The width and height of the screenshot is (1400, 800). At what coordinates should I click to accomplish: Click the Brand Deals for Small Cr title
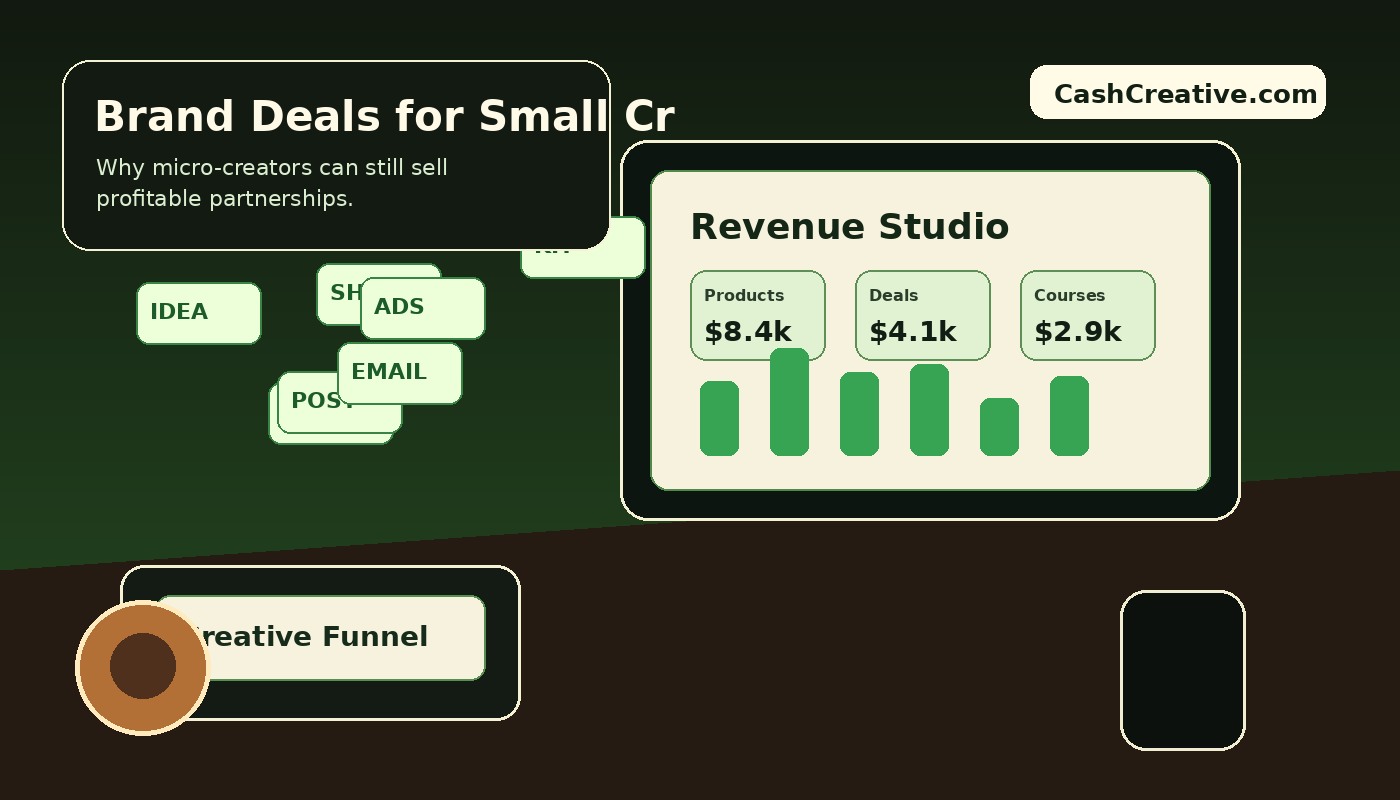[x=384, y=117]
